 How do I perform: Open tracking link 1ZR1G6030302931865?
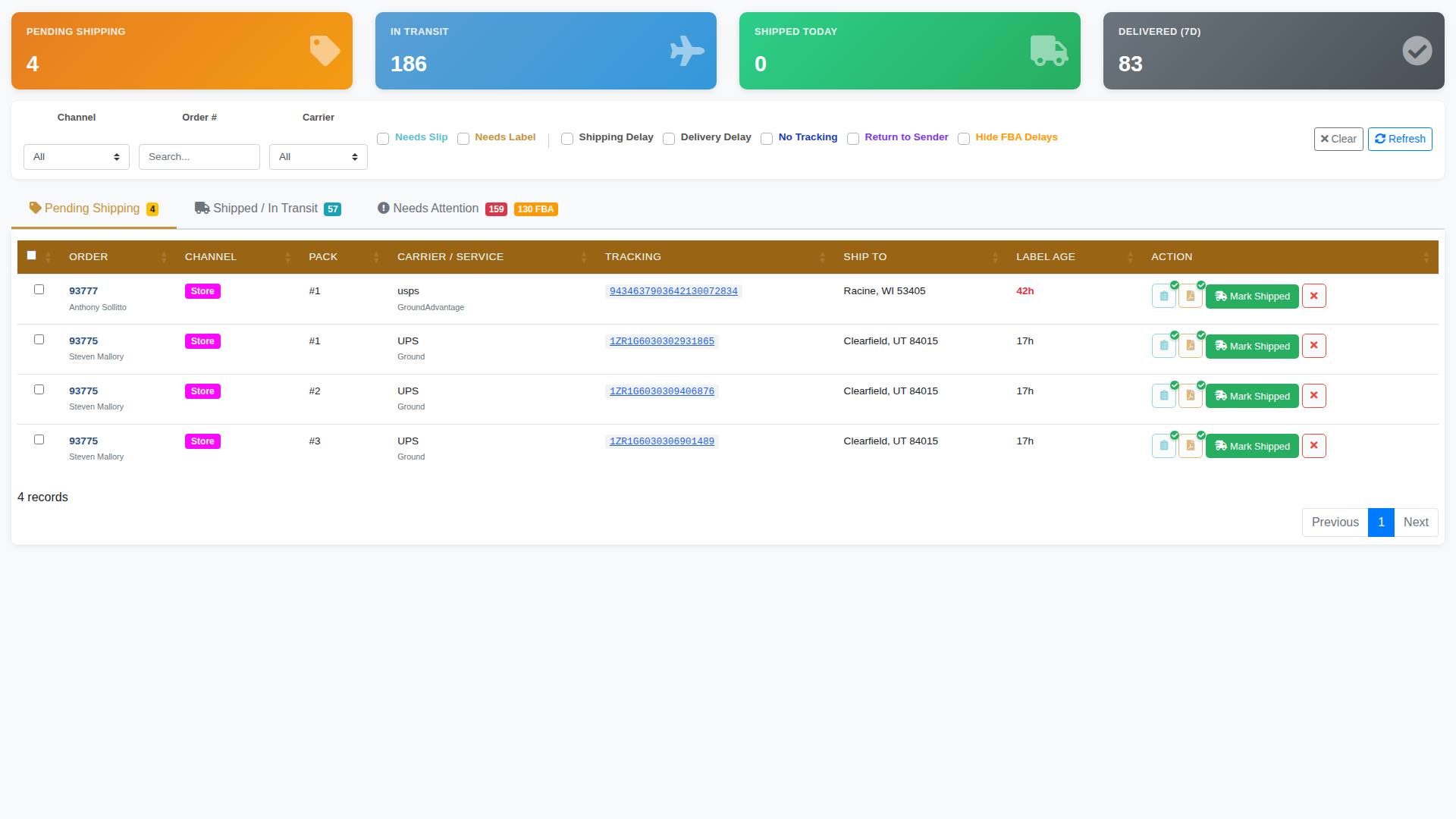tap(661, 340)
